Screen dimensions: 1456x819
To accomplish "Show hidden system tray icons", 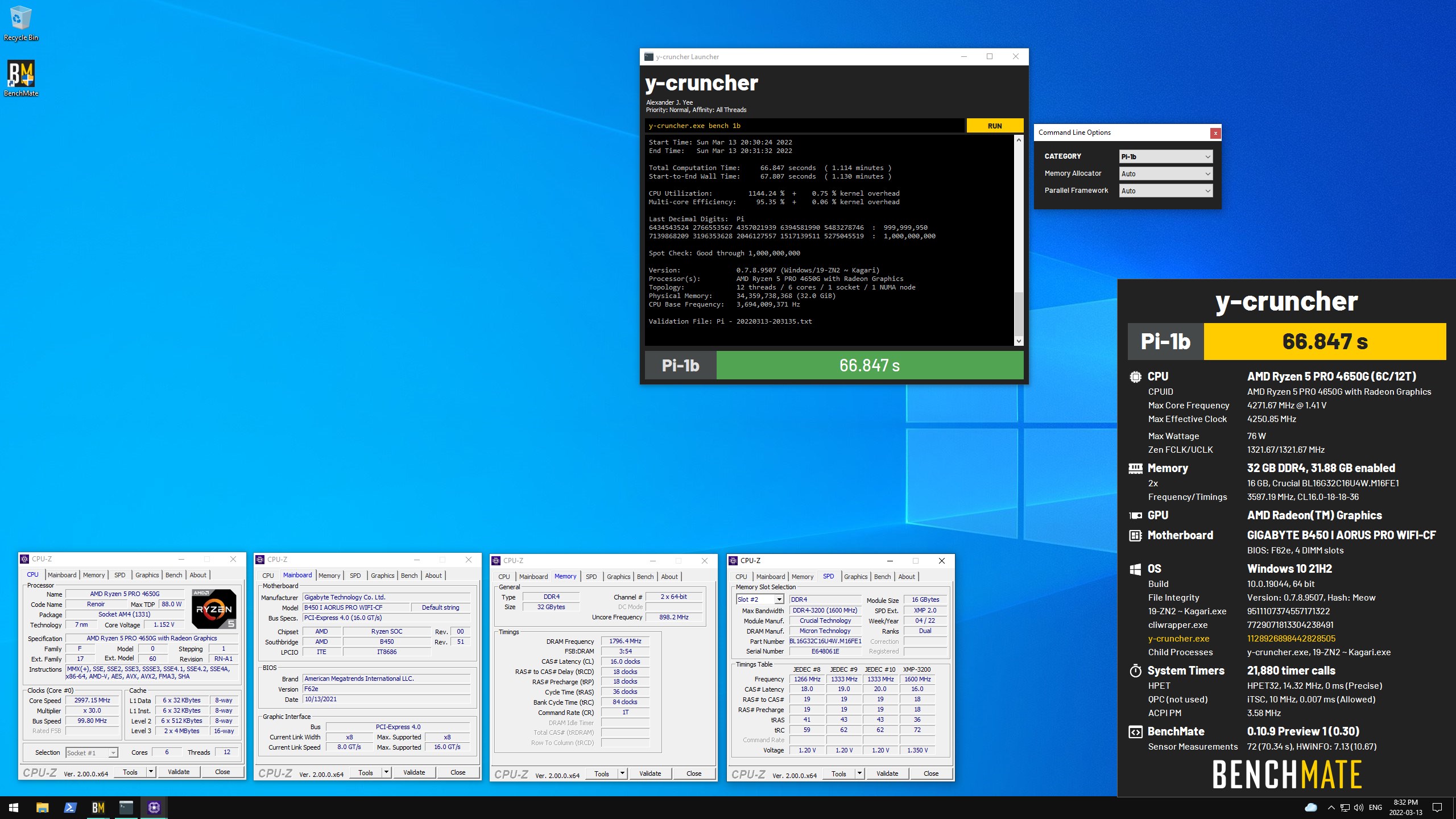I will [1331, 807].
